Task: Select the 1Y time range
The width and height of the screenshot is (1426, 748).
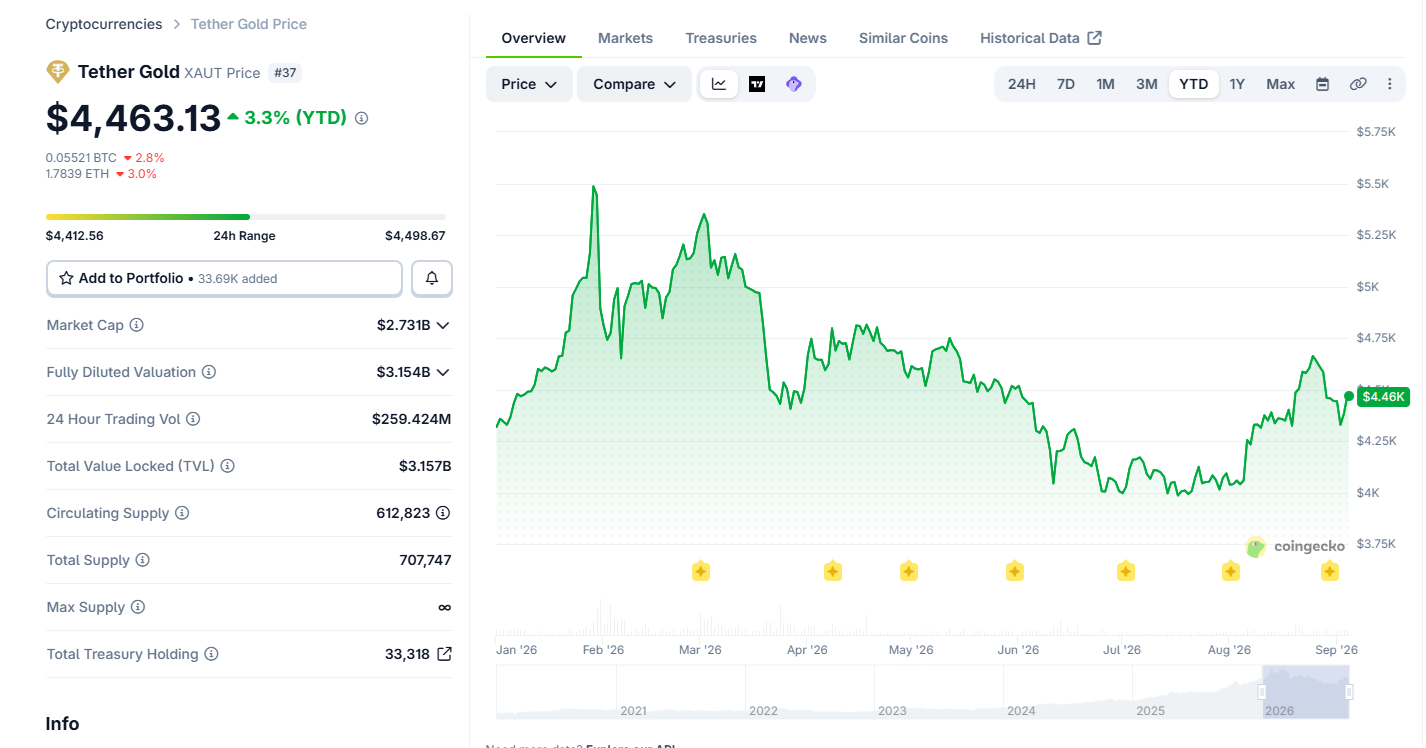Action: pos(1237,84)
